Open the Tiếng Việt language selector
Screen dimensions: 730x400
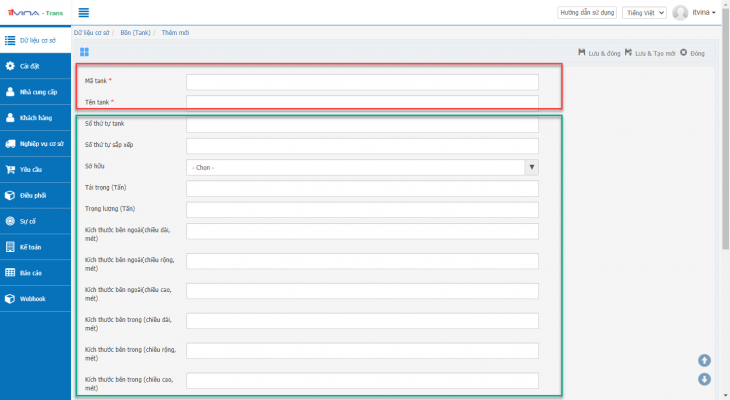643,13
